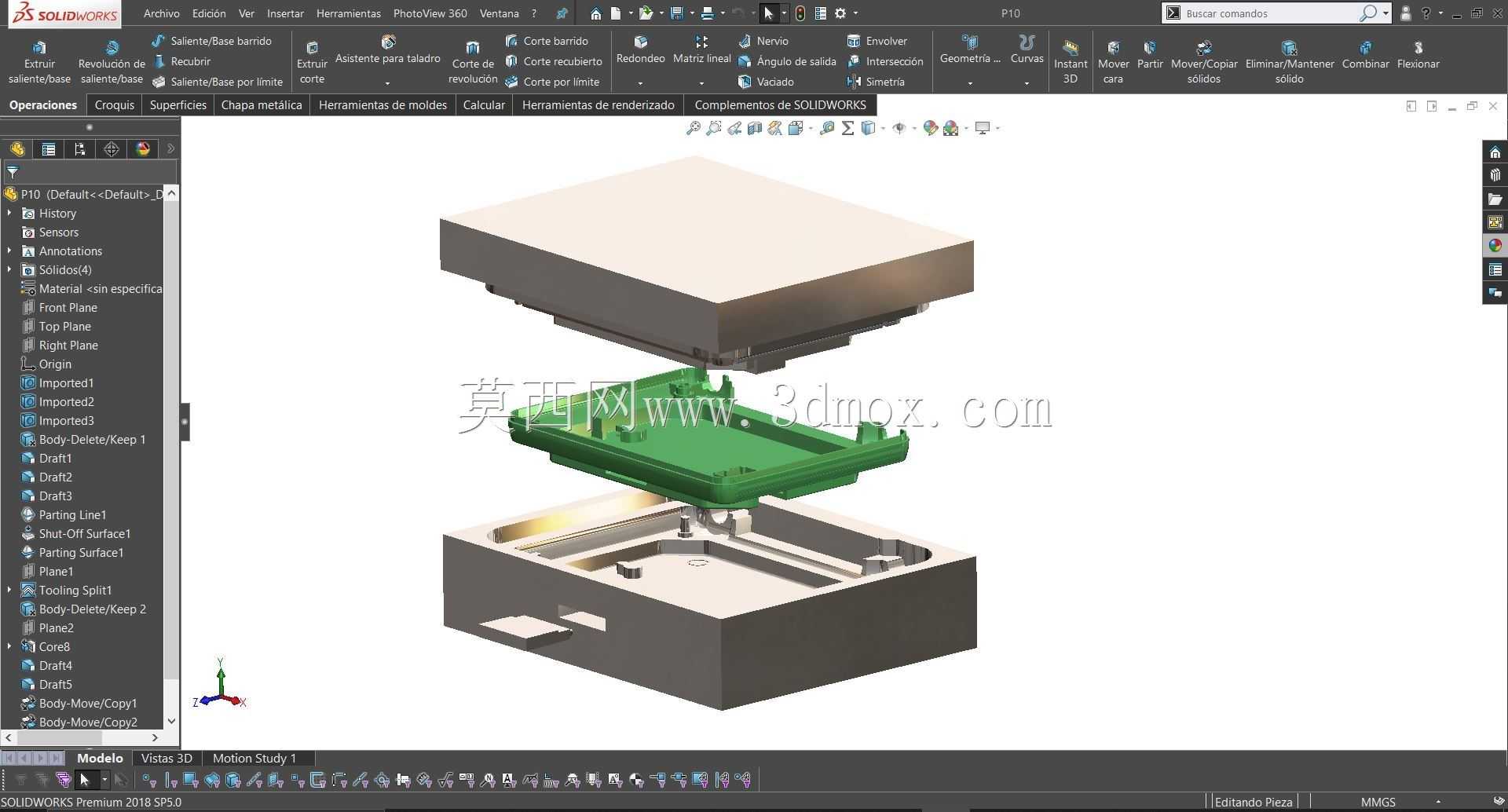
Task: Launch Asistente para taladro
Action: [x=388, y=50]
